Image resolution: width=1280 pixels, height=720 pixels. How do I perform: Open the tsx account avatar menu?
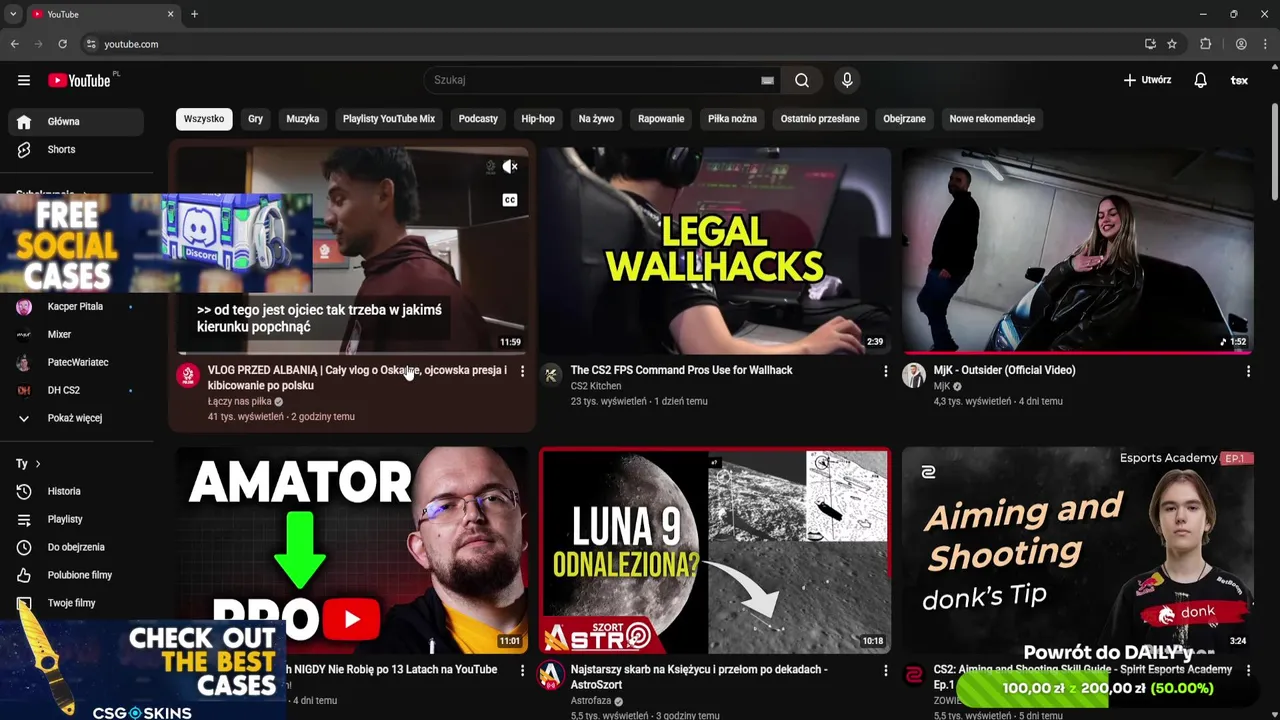coord(1239,80)
